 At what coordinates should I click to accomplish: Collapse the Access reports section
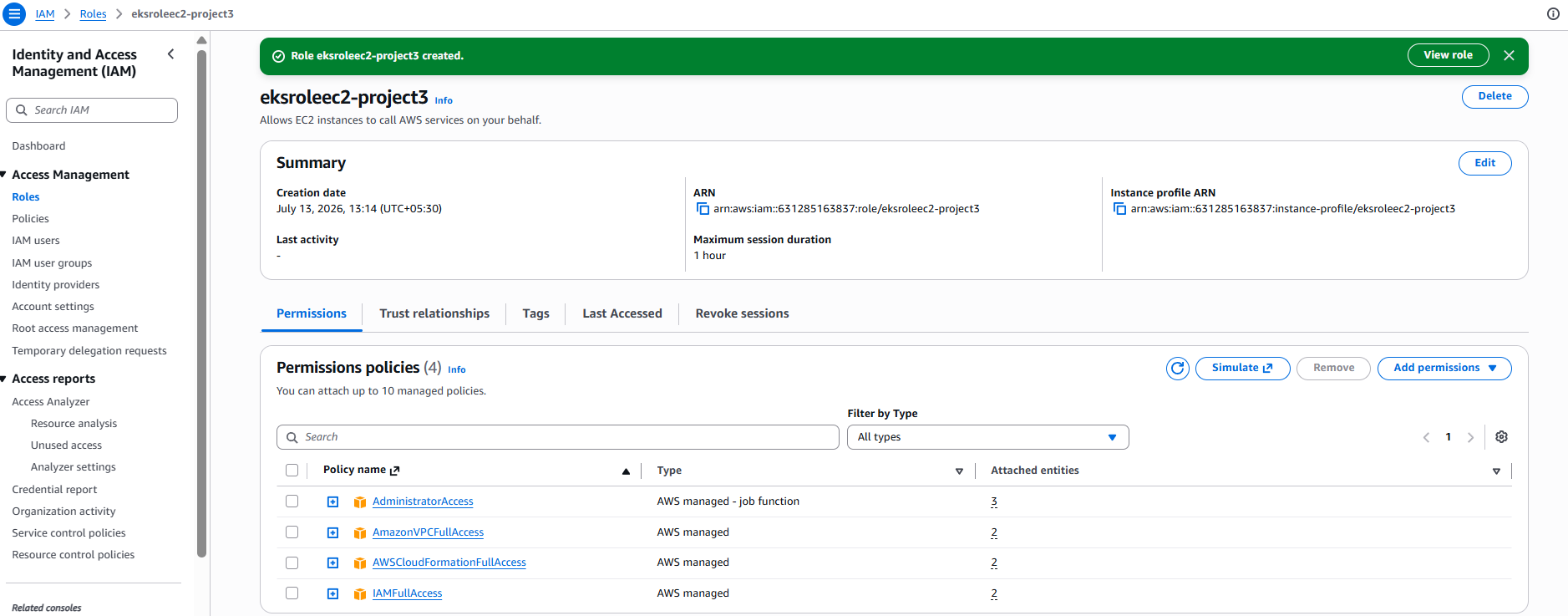(x=3, y=379)
